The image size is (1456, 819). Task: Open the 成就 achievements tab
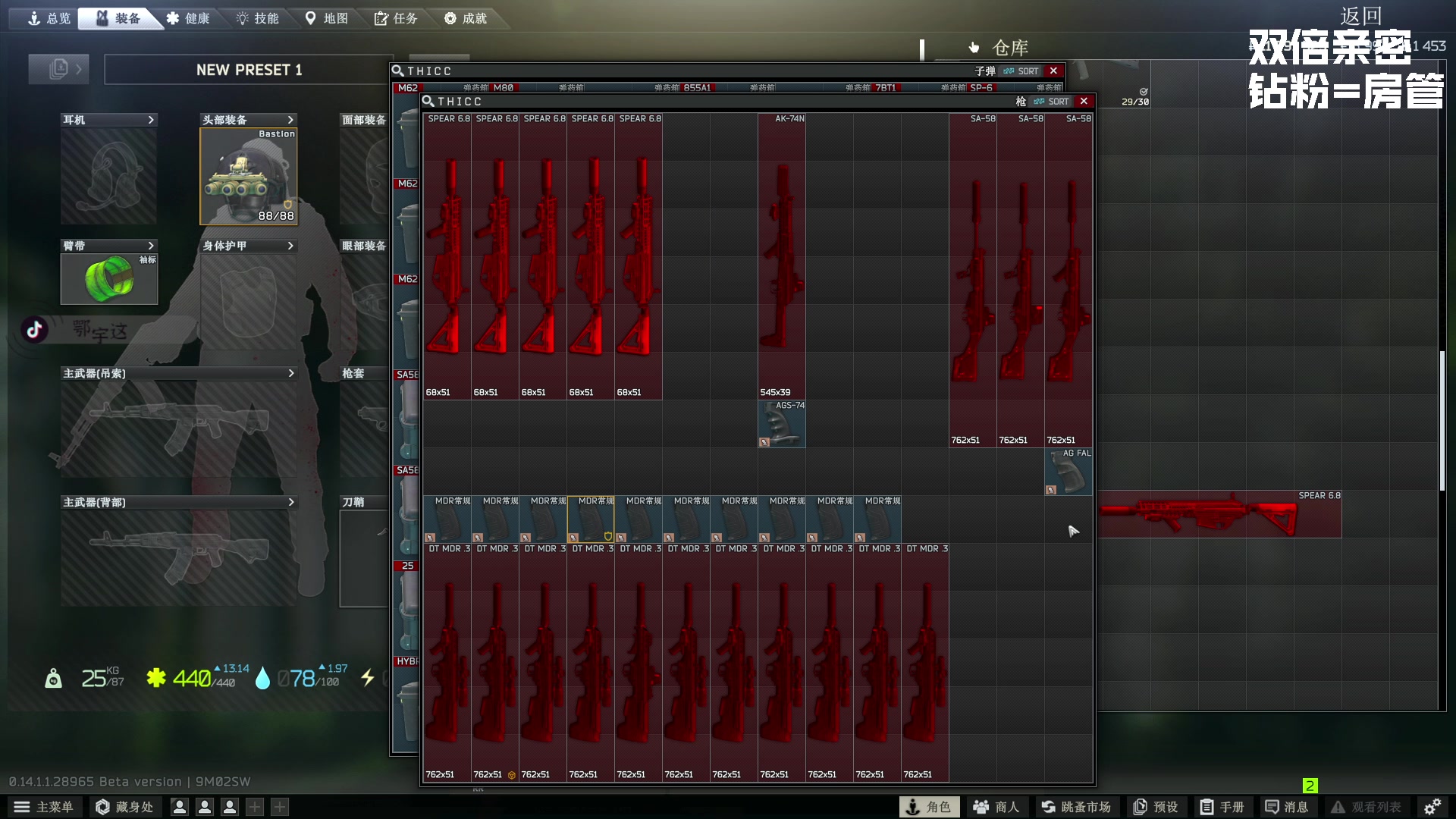click(x=466, y=18)
